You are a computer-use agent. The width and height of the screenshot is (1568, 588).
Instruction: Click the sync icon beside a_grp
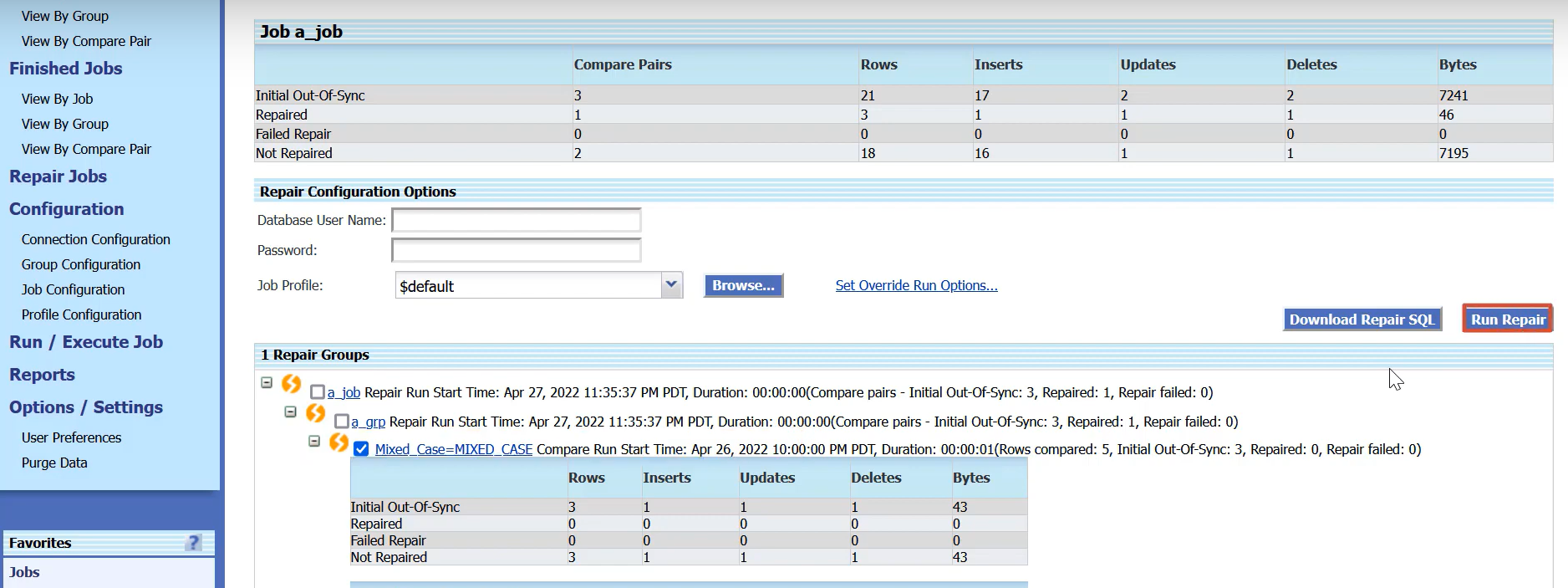pyautogui.click(x=315, y=413)
